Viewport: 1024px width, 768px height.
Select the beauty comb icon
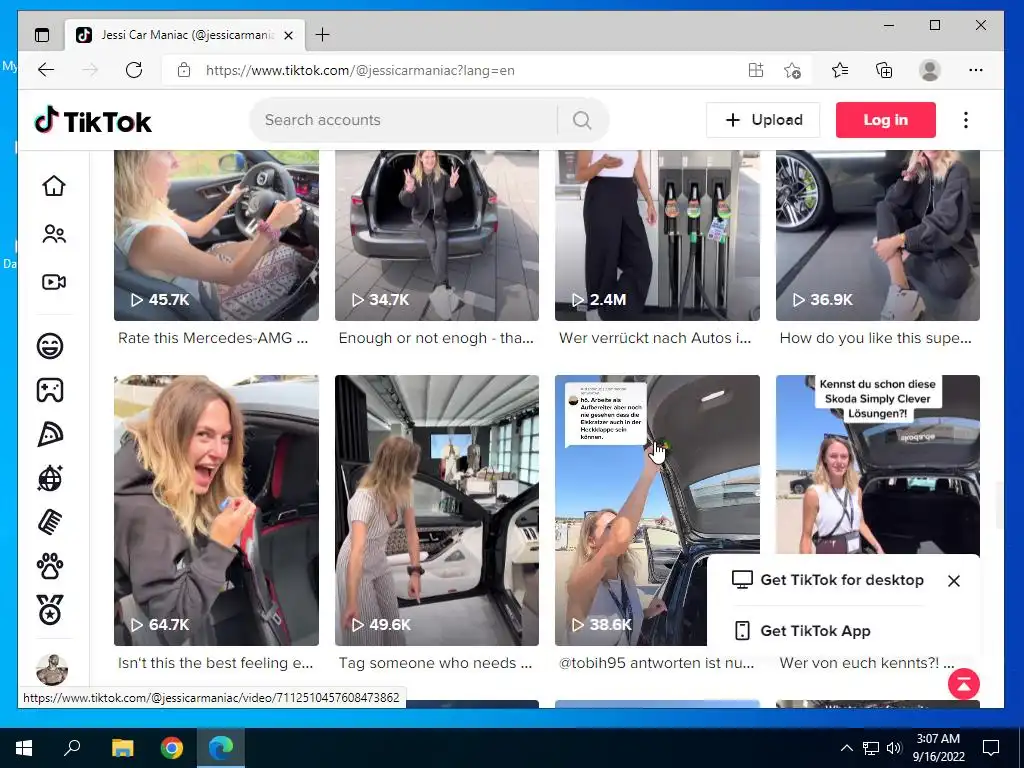tap(50, 522)
